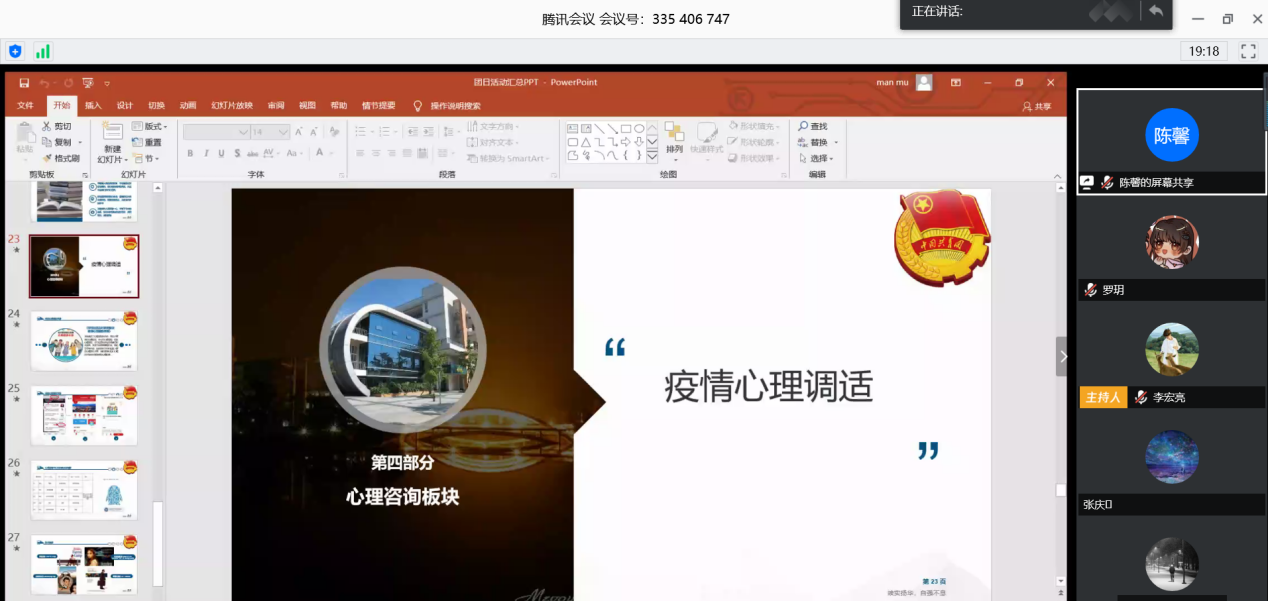Switch to the Slide Show (幻灯片放映) tab
Image resolution: width=1268 pixels, height=601 pixels.
[231, 106]
